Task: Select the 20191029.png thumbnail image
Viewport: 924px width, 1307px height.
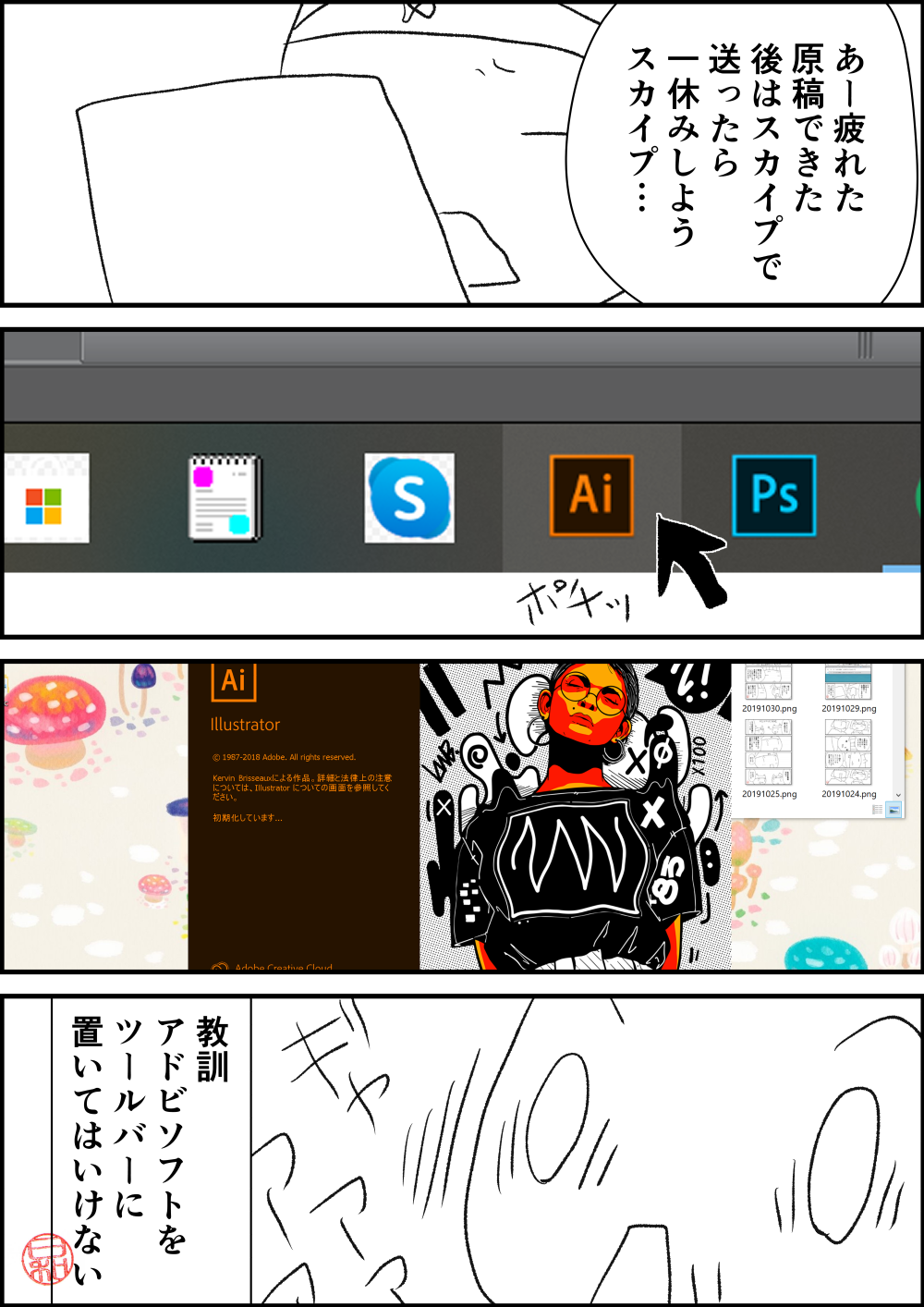Action: tap(848, 683)
